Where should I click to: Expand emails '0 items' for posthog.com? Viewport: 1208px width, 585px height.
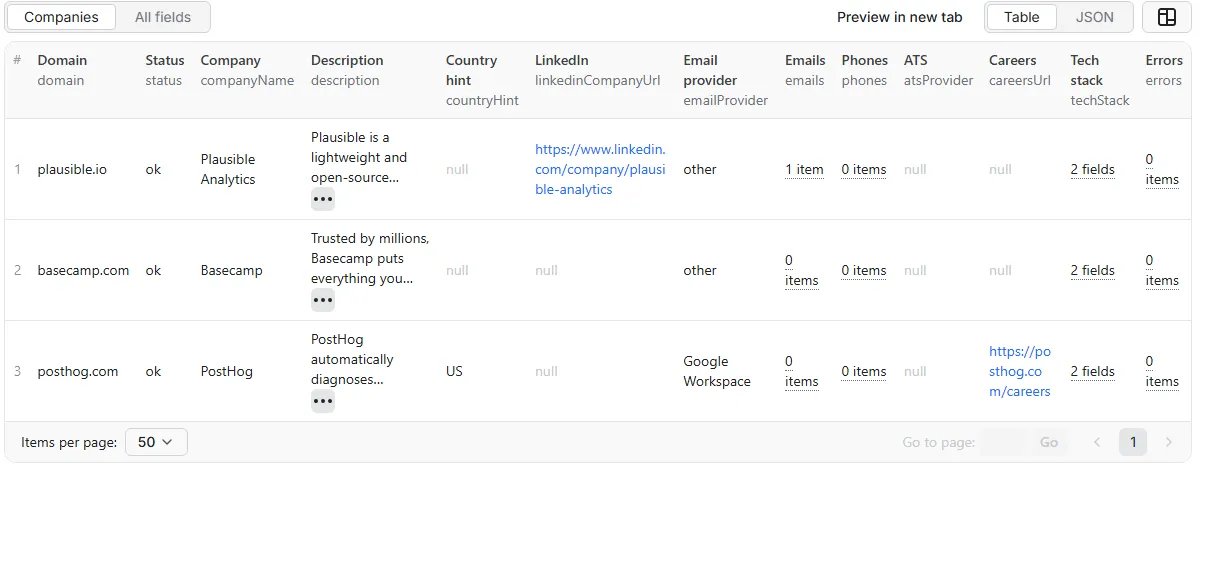802,371
